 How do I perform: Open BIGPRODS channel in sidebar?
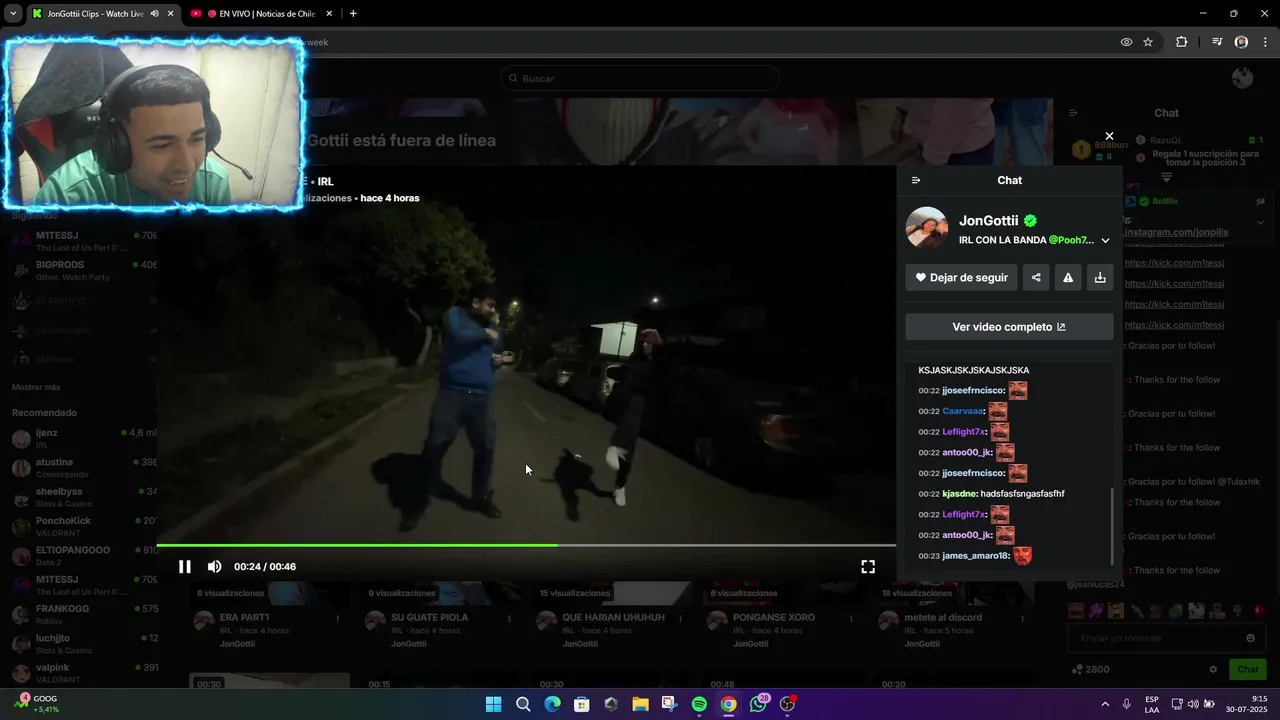(x=84, y=270)
